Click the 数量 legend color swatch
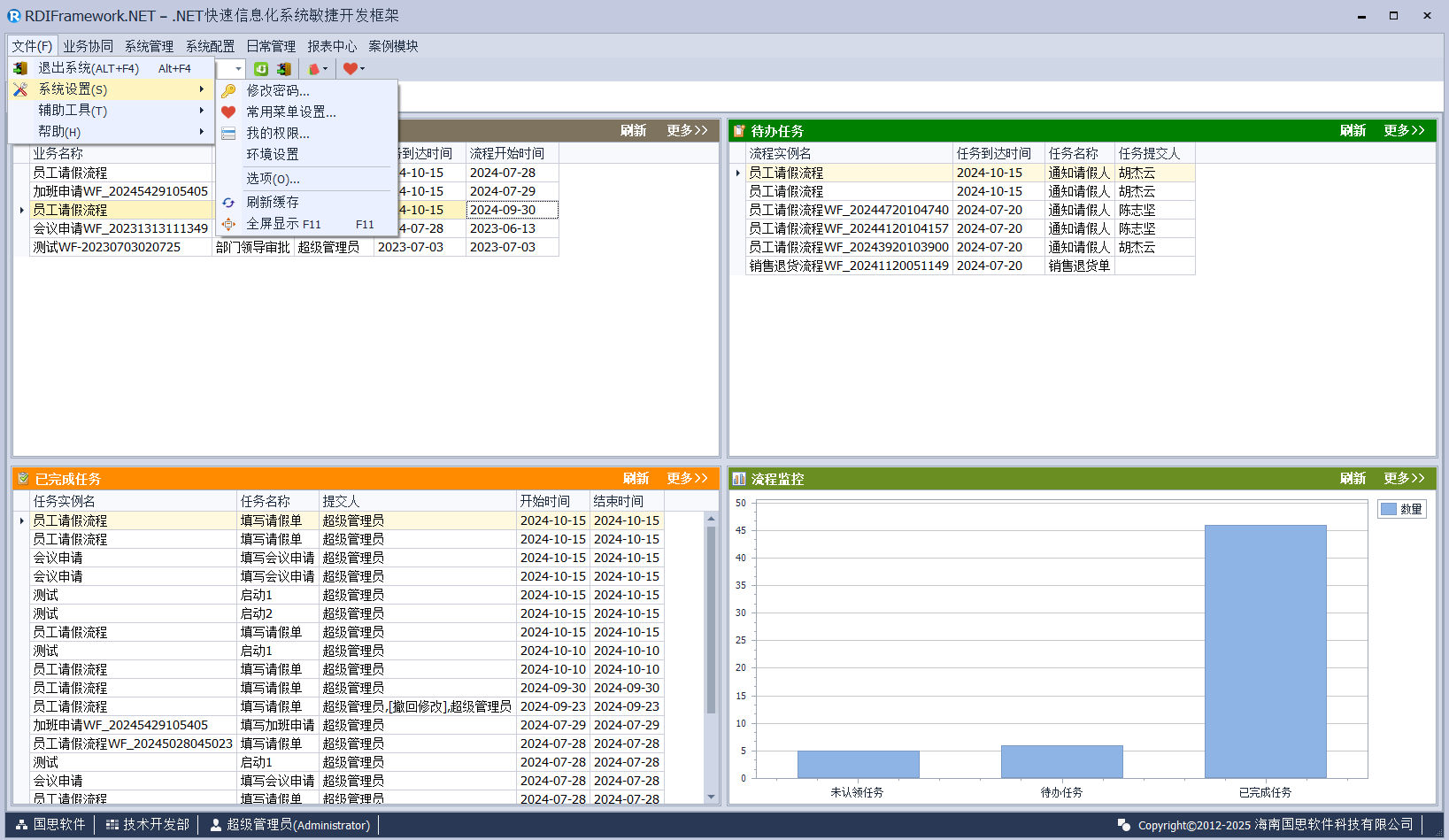The width and height of the screenshot is (1449, 840). (x=1389, y=509)
